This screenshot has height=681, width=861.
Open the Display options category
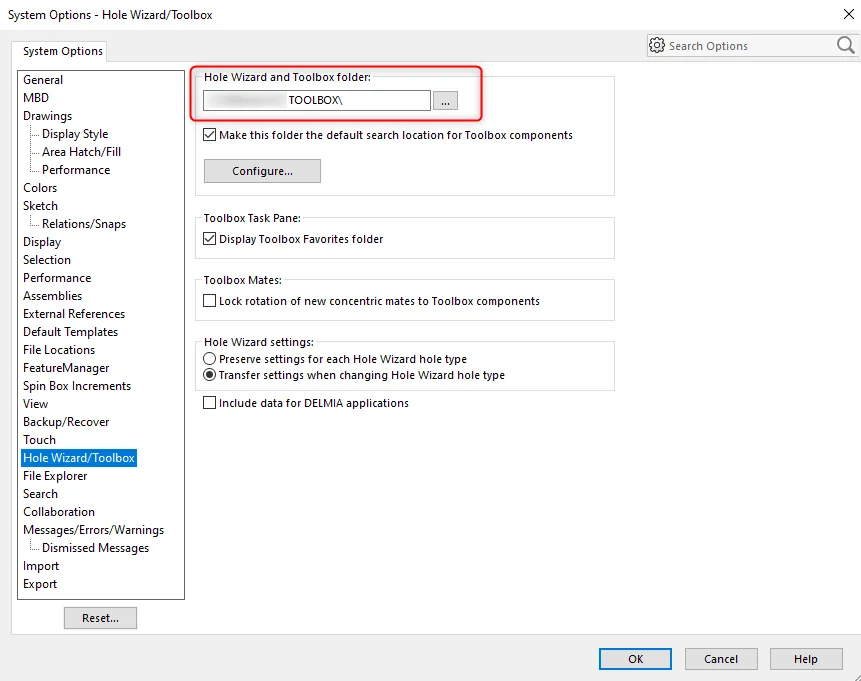pyautogui.click(x=42, y=242)
